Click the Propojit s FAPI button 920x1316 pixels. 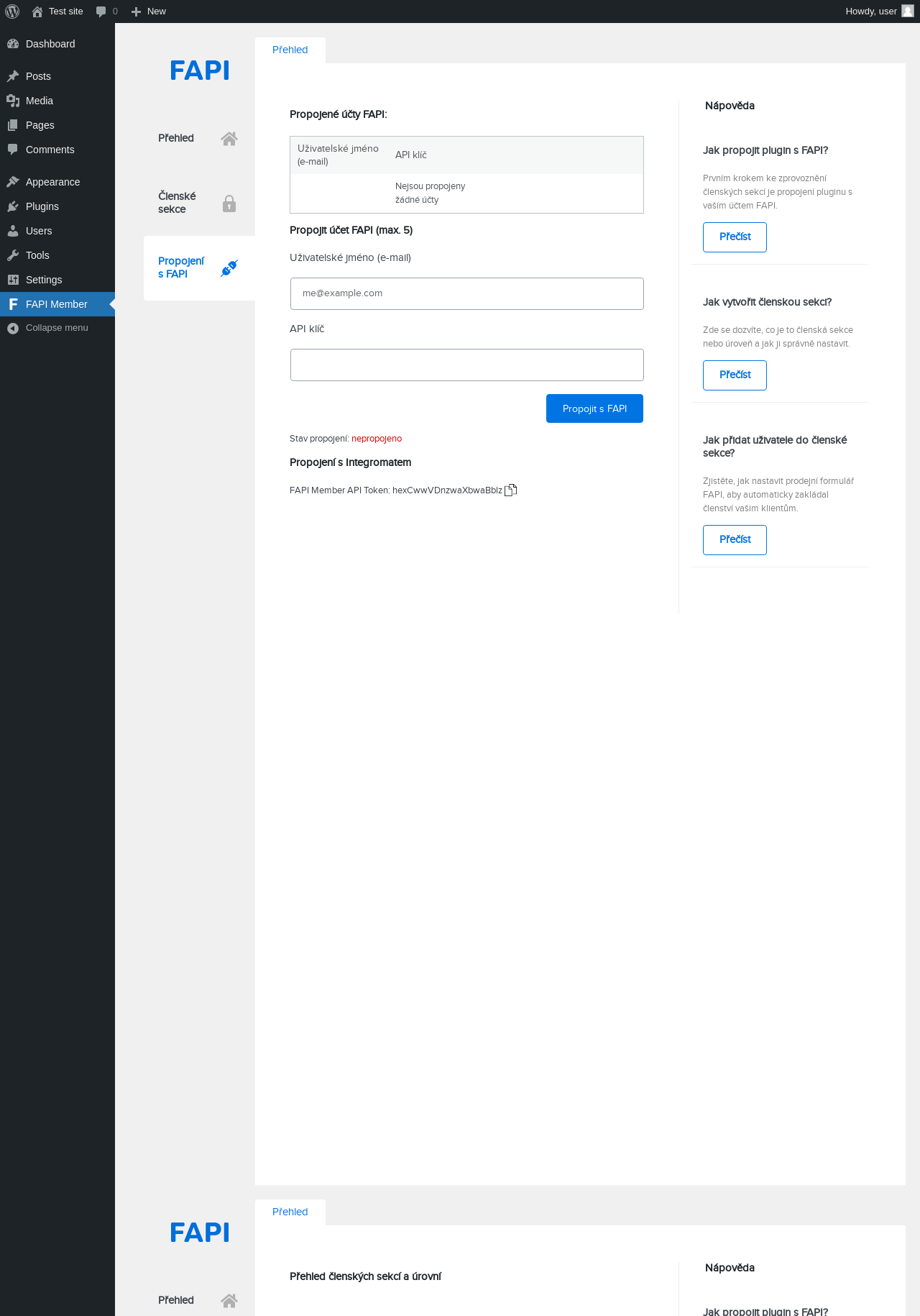point(594,408)
